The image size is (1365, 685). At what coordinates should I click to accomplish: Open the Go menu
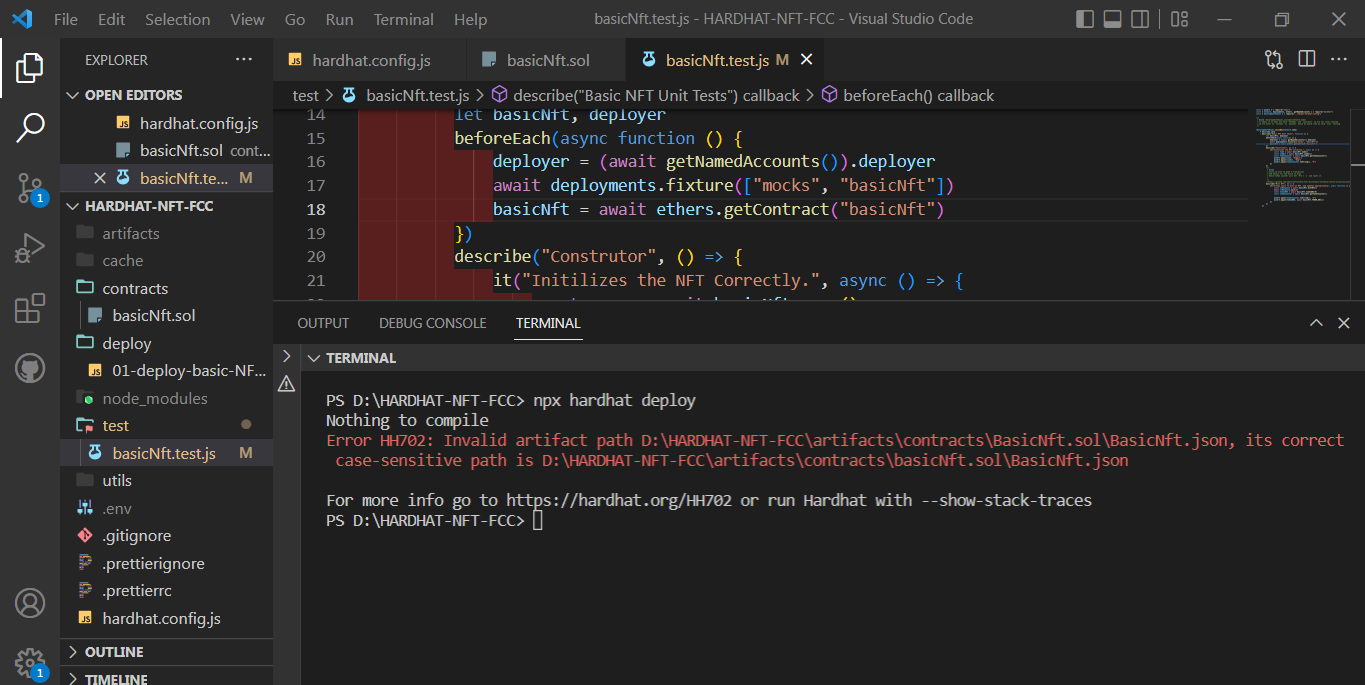click(295, 19)
